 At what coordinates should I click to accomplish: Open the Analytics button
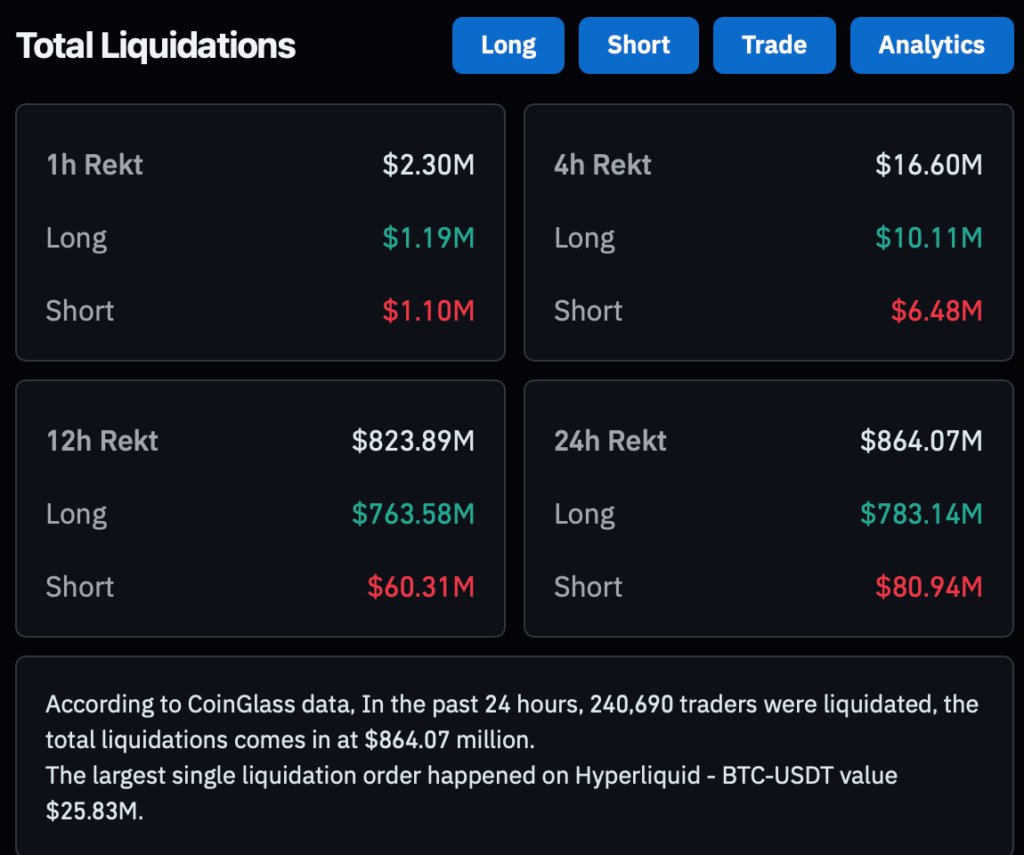[931, 45]
